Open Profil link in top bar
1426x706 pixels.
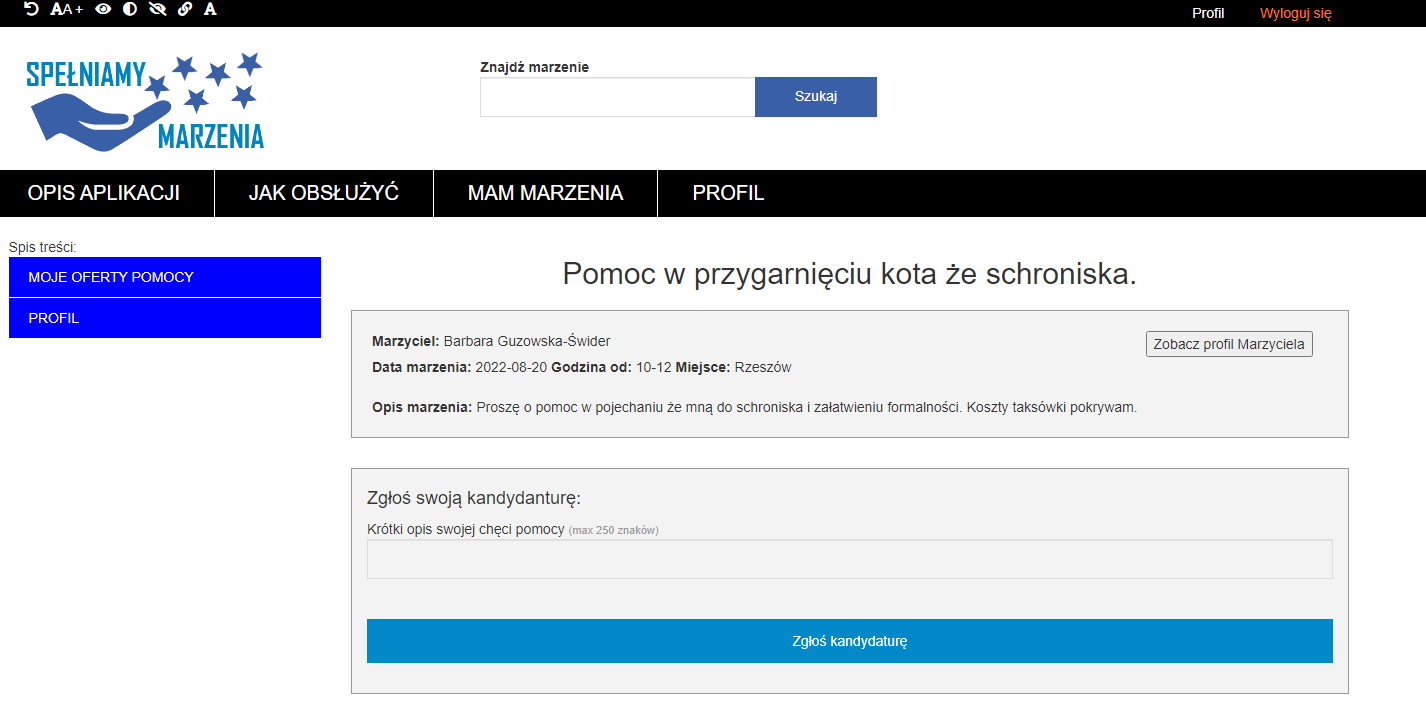tap(1208, 13)
